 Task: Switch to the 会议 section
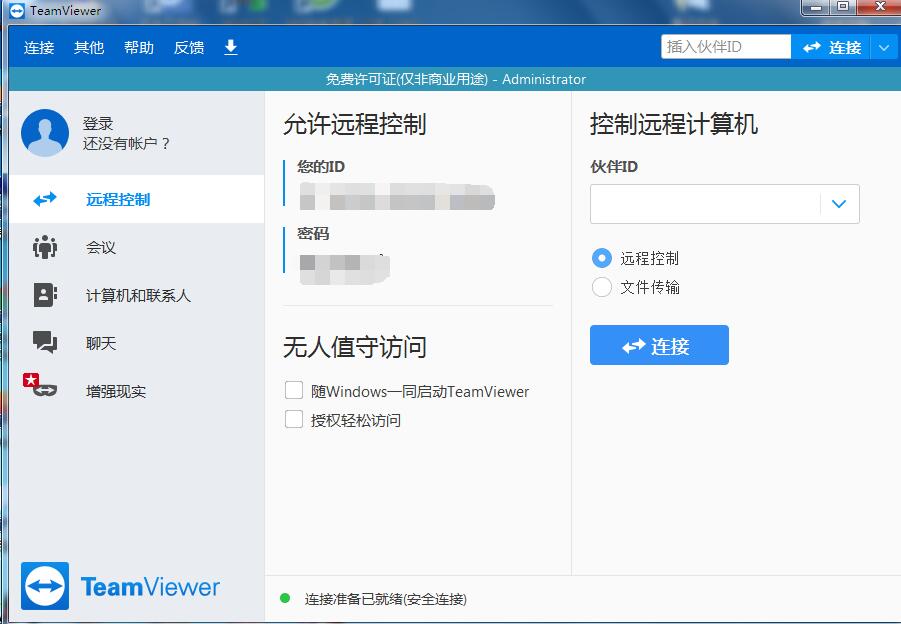tap(137, 247)
